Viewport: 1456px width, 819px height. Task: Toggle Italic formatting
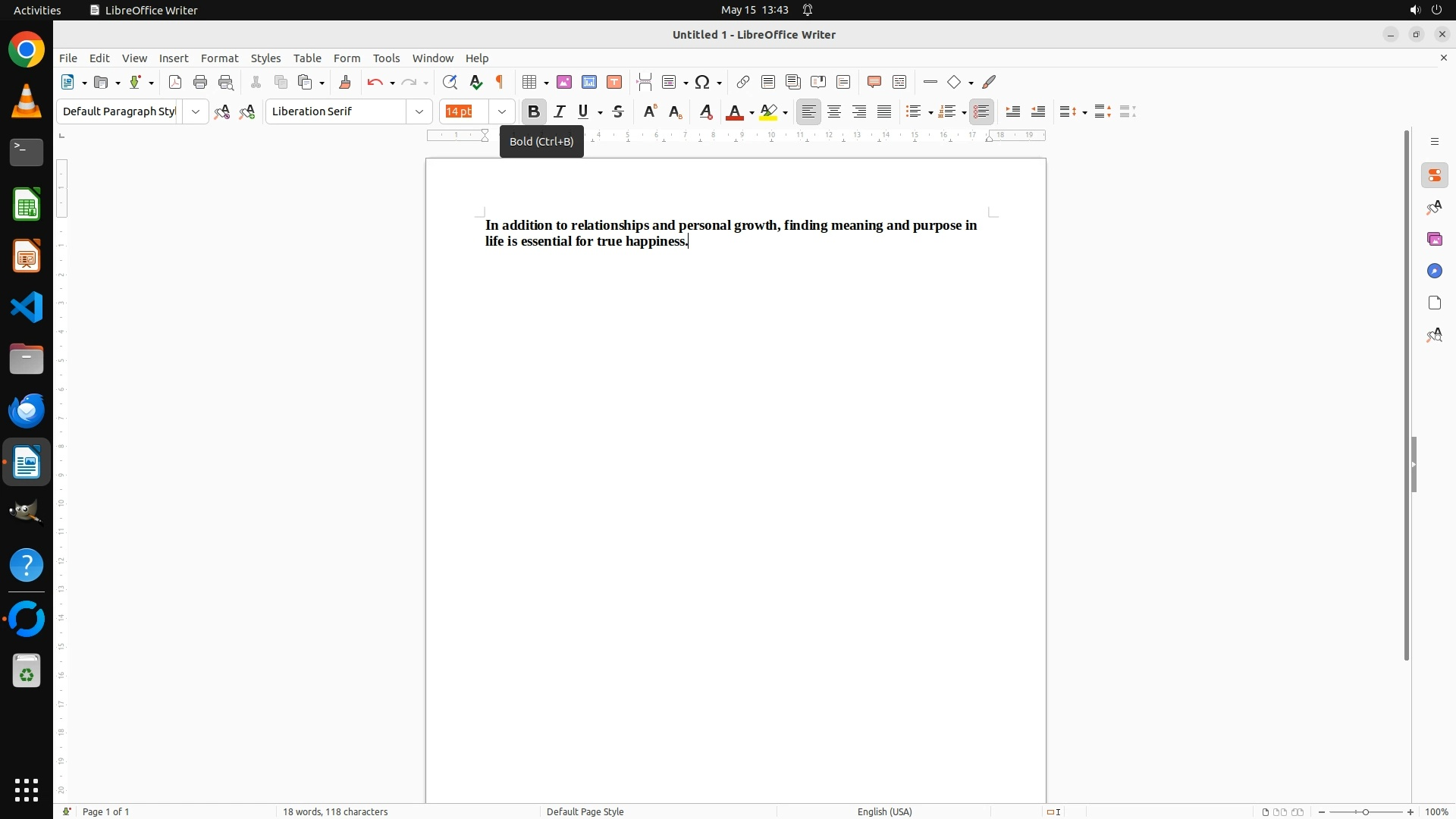coord(560,111)
